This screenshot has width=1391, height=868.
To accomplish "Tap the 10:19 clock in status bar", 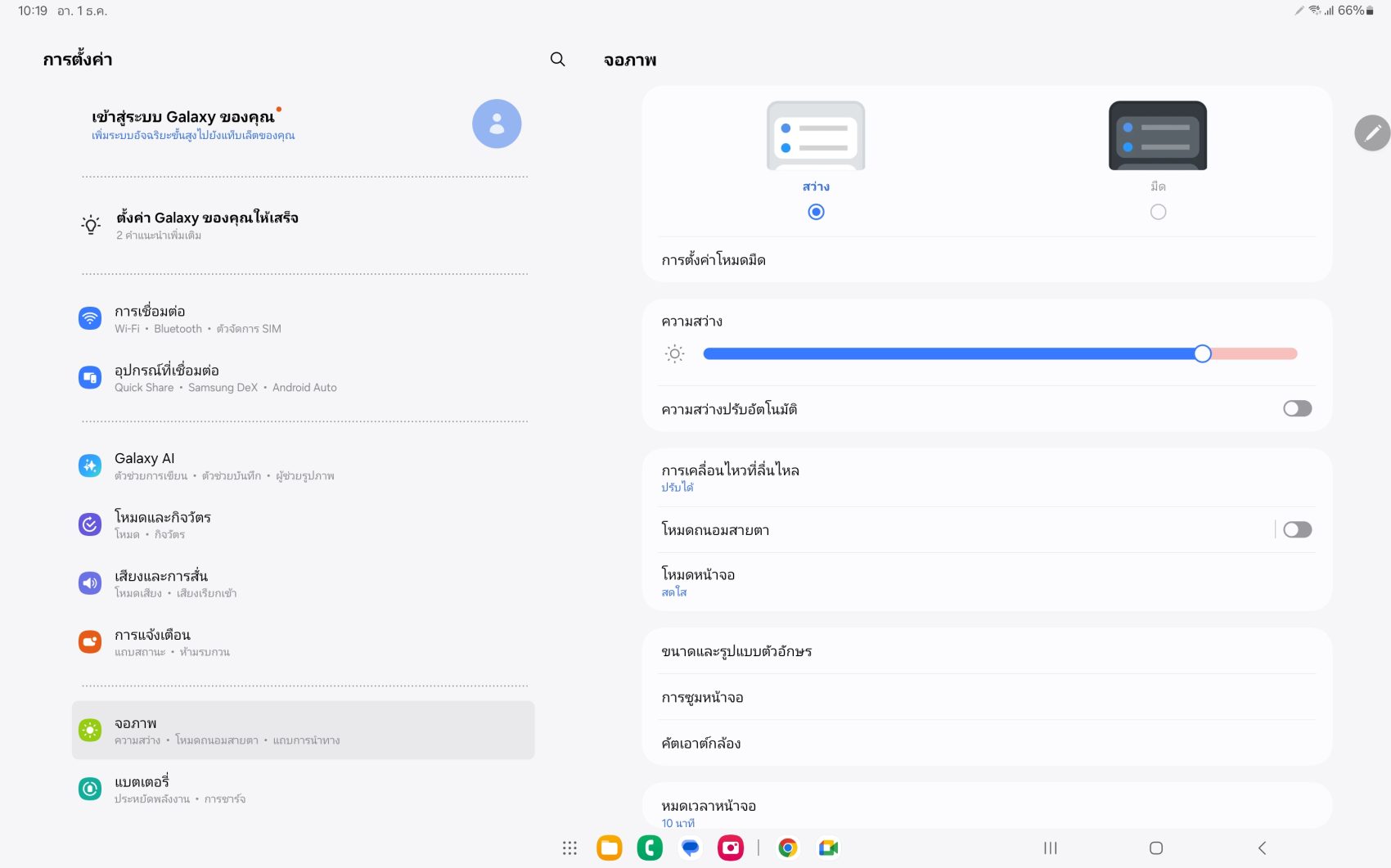I will coord(33,11).
